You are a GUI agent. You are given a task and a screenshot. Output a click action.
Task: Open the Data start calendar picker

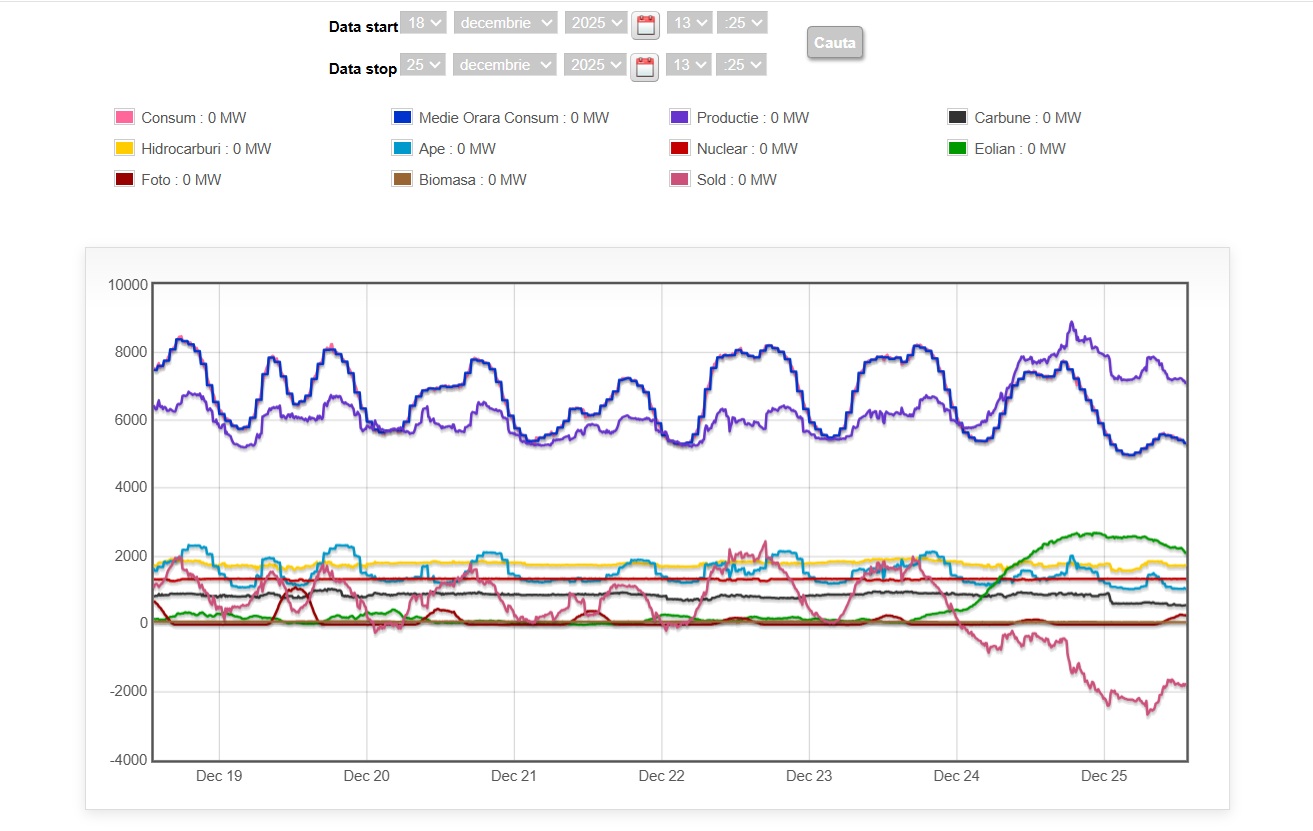coord(645,24)
